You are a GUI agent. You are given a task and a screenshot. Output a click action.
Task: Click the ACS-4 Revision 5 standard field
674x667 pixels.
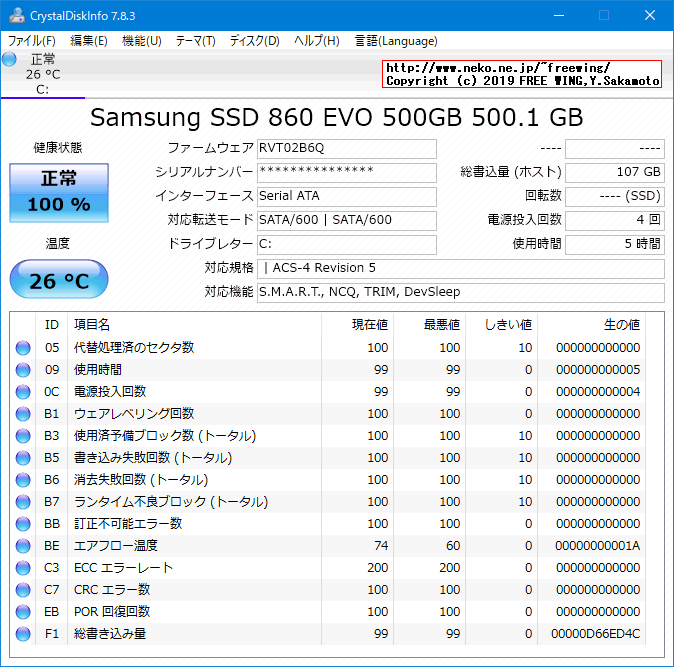(461, 269)
